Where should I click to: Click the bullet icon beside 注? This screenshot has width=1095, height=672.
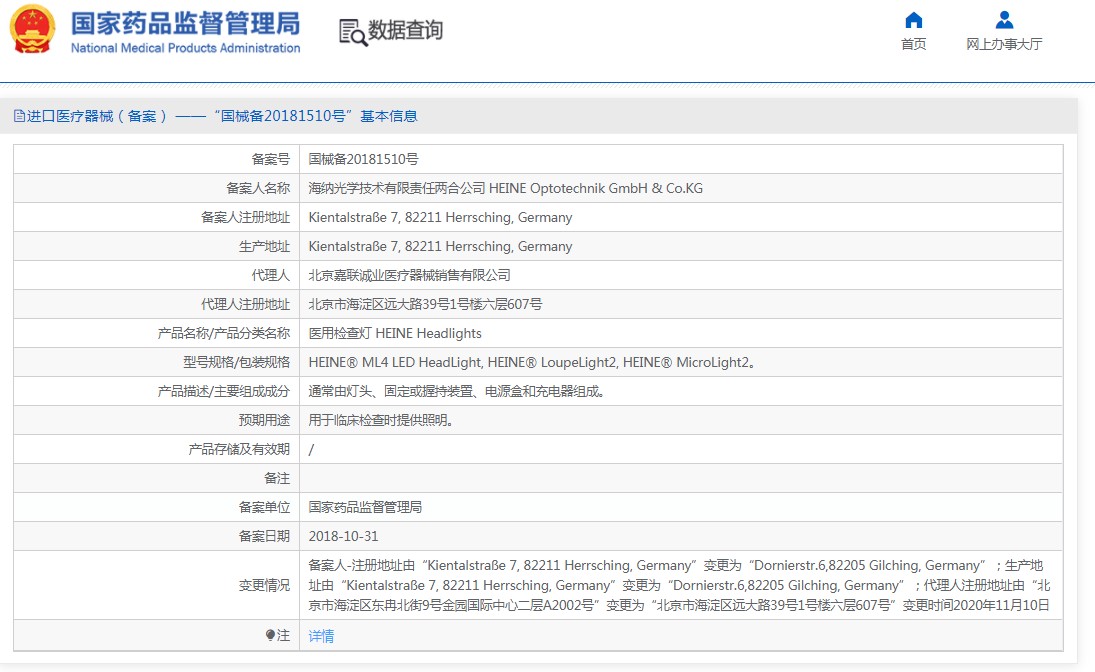pyautogui.click(x=270, y=635)
